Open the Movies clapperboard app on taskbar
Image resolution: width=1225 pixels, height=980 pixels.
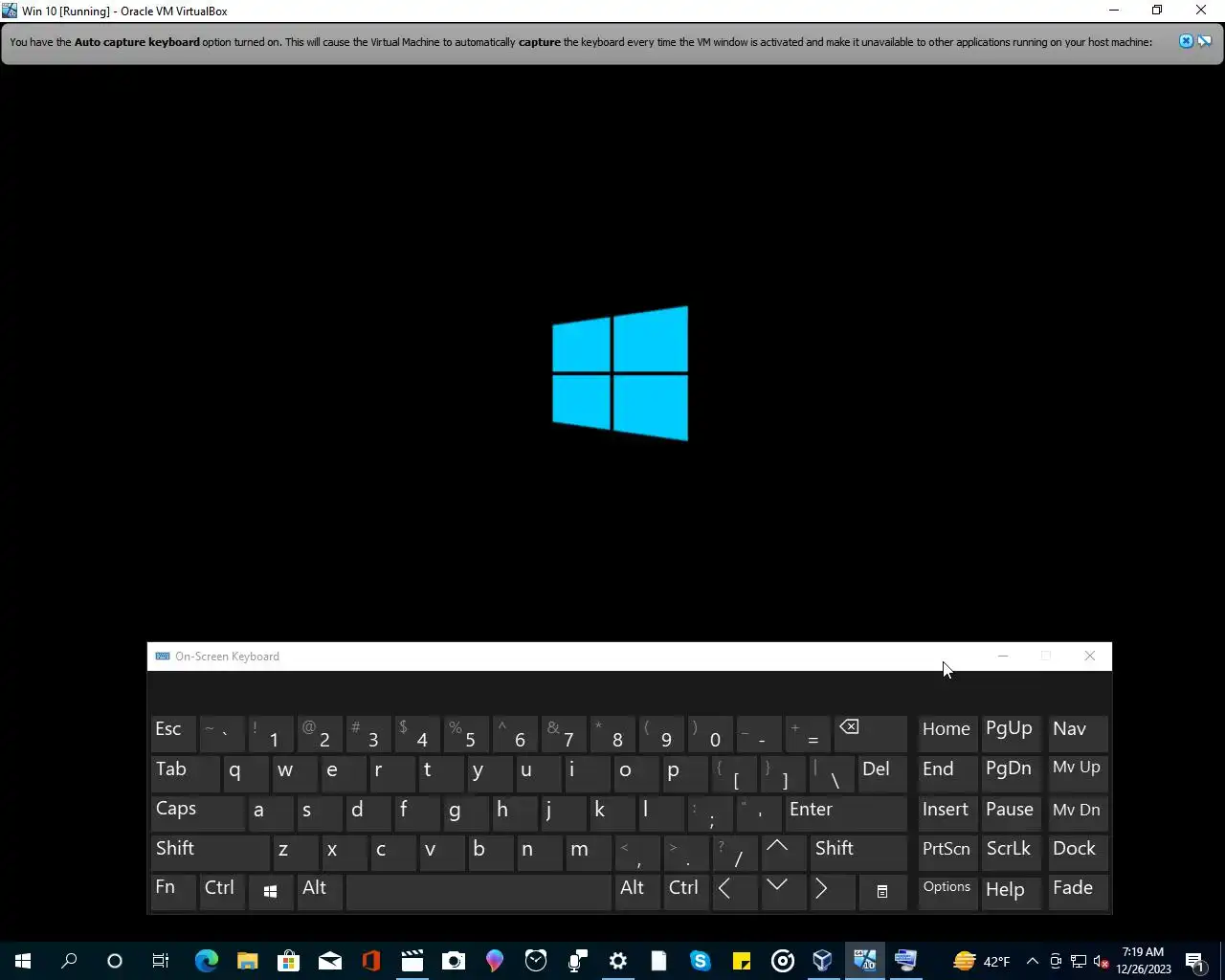point(412,961)
